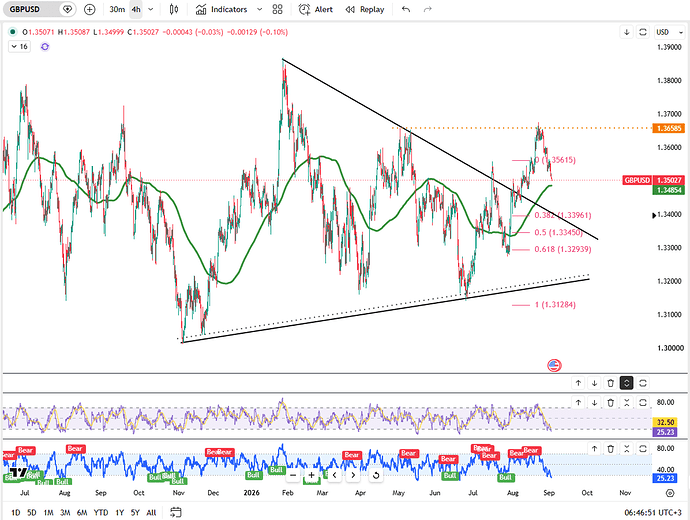Maximize the bottom blue oscillator pane
This screenshot has height=520, width=690.
click(x=643, y=448)
